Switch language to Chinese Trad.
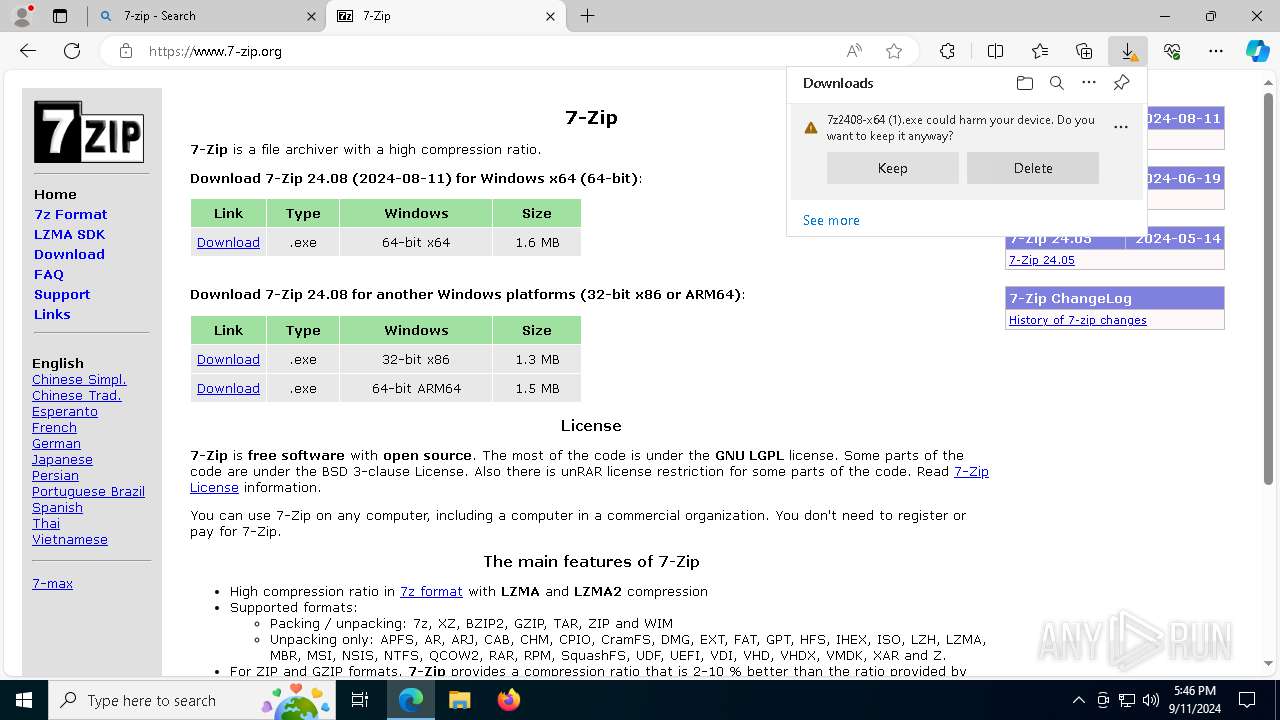 tap(76, 395)
